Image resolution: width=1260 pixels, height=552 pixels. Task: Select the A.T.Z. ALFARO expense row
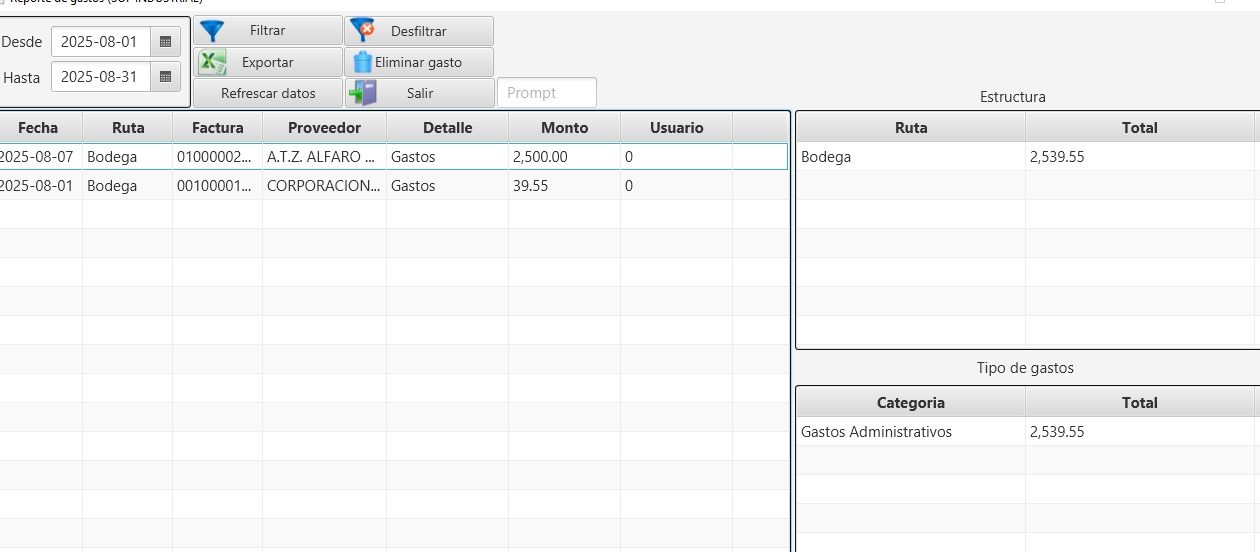[x=320, y=157]
